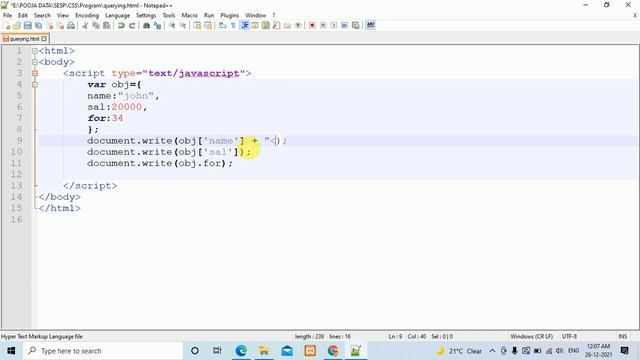
Task: Open the Settings menu
Action: tap(146, 15)
